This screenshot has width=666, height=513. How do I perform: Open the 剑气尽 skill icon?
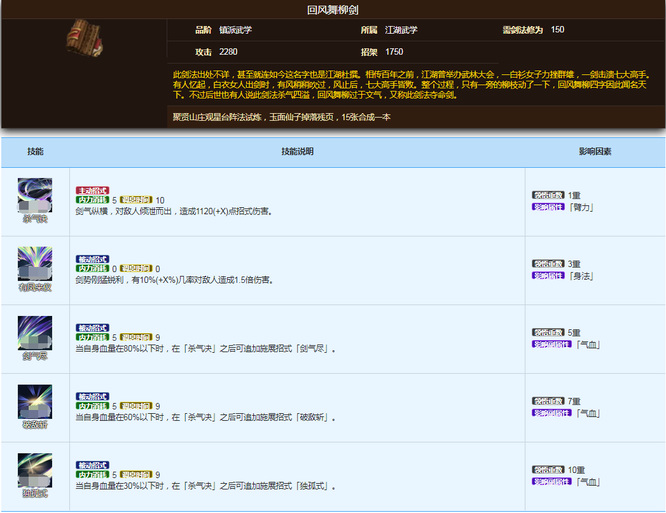point(35,332)
